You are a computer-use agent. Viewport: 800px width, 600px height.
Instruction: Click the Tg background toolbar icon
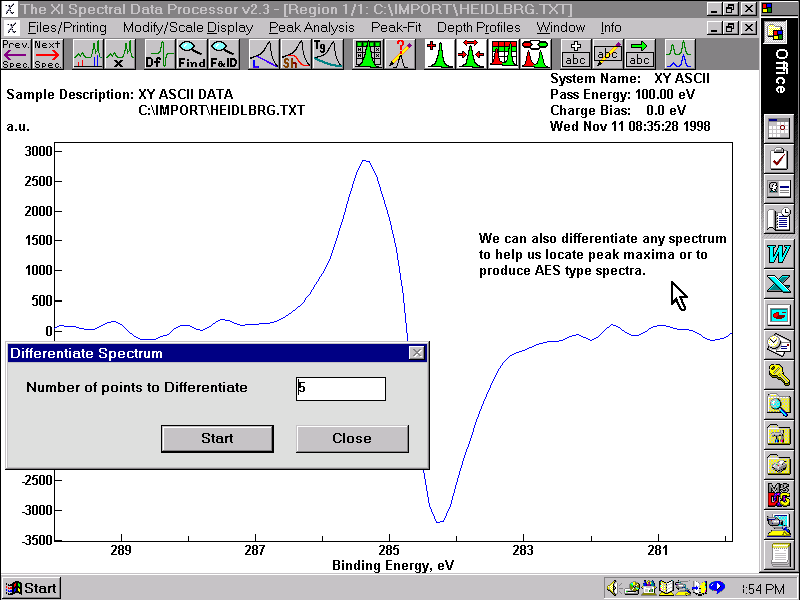pos(327,54)
